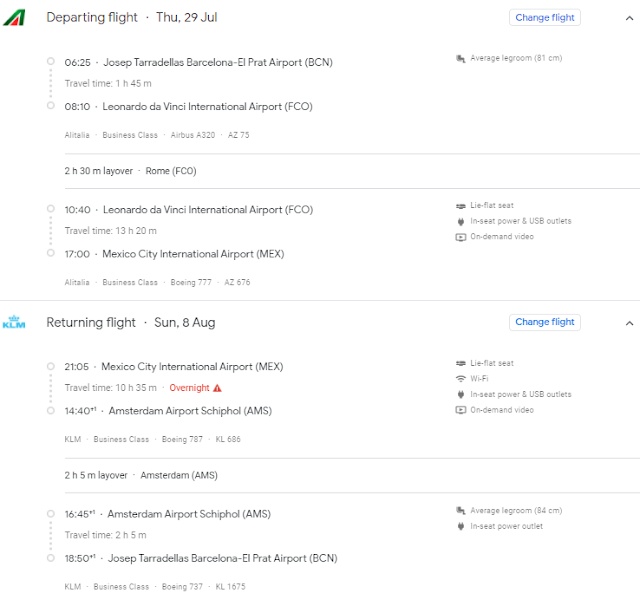Change the returning flight
This screenshot has height=593, width=640.
point(544,322)
